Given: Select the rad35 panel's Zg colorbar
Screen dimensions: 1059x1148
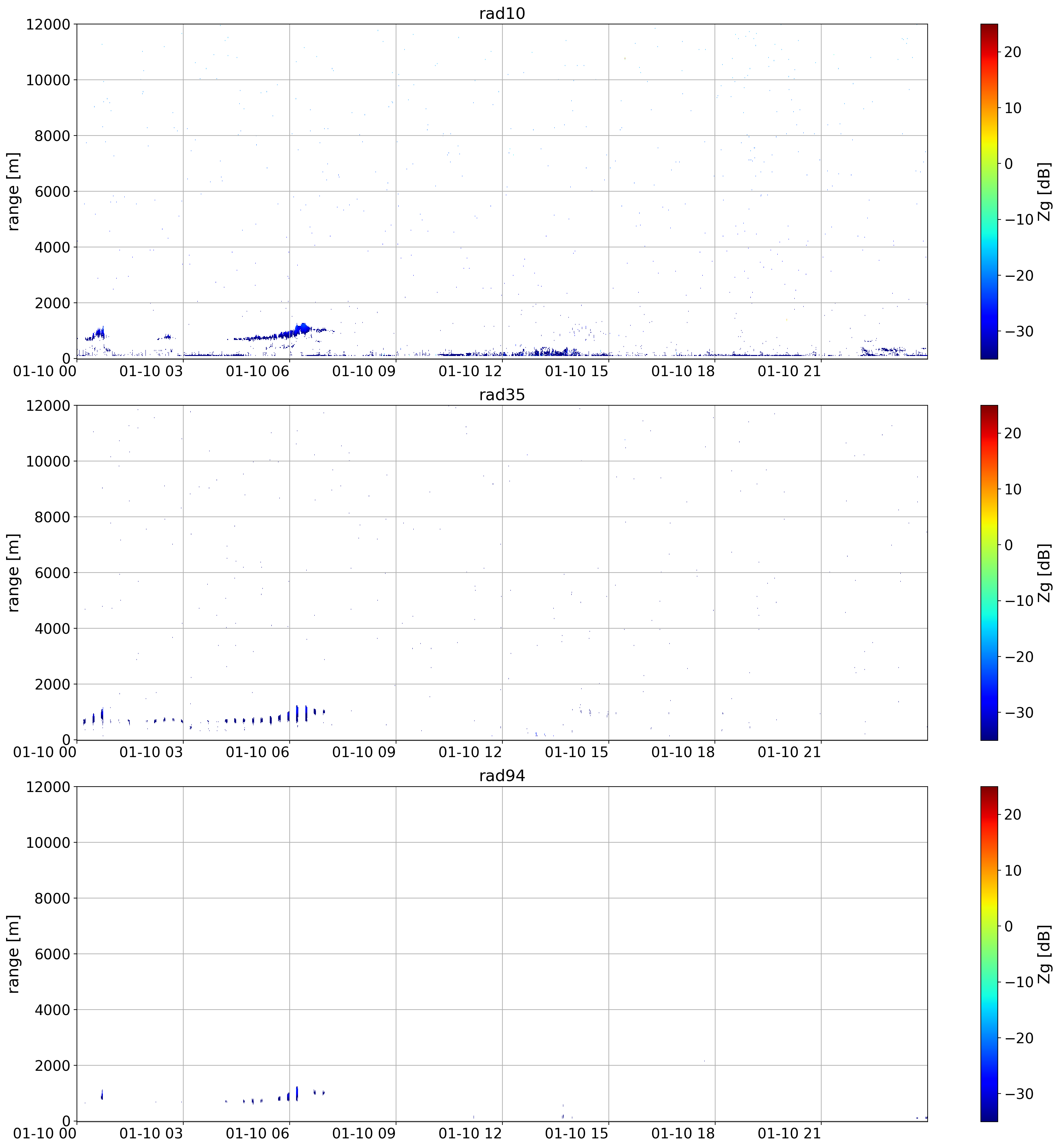Looking at the screenshot, I should pos(989,573).
